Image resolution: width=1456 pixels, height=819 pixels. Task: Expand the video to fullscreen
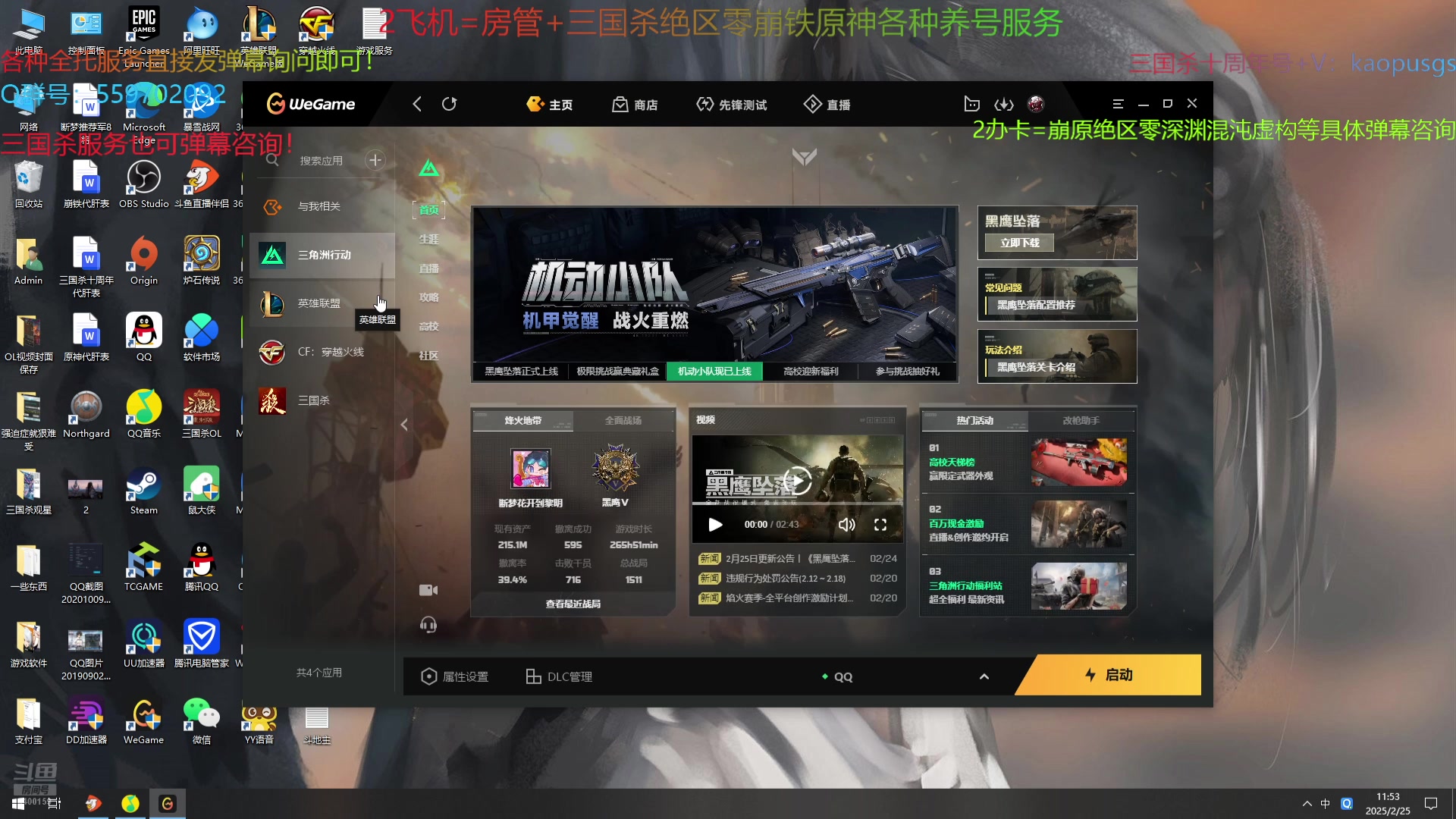pyautogui.click(x=880, y=525)
